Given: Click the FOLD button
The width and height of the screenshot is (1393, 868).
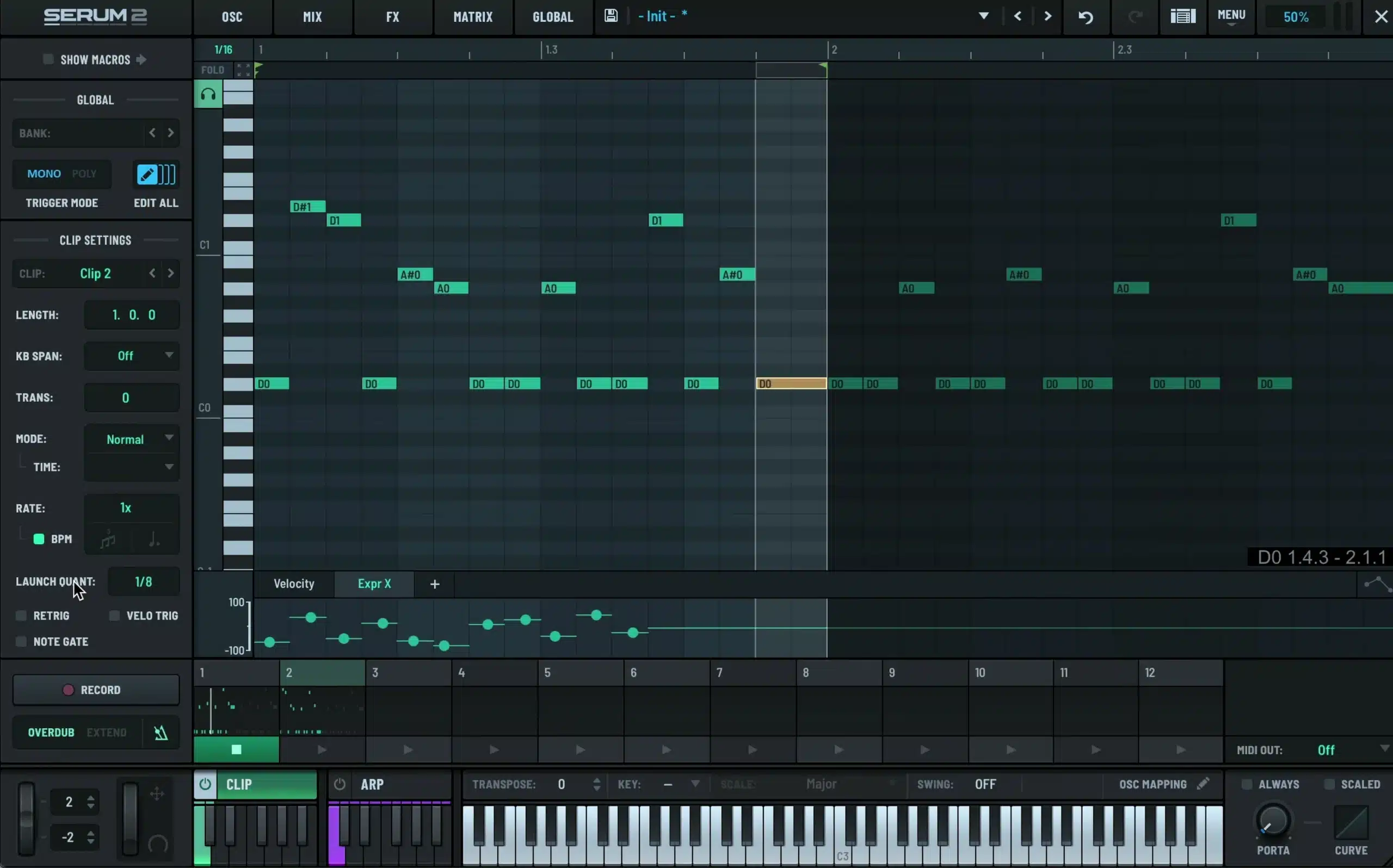Looking at the screenshot, I should pos(212,70).
